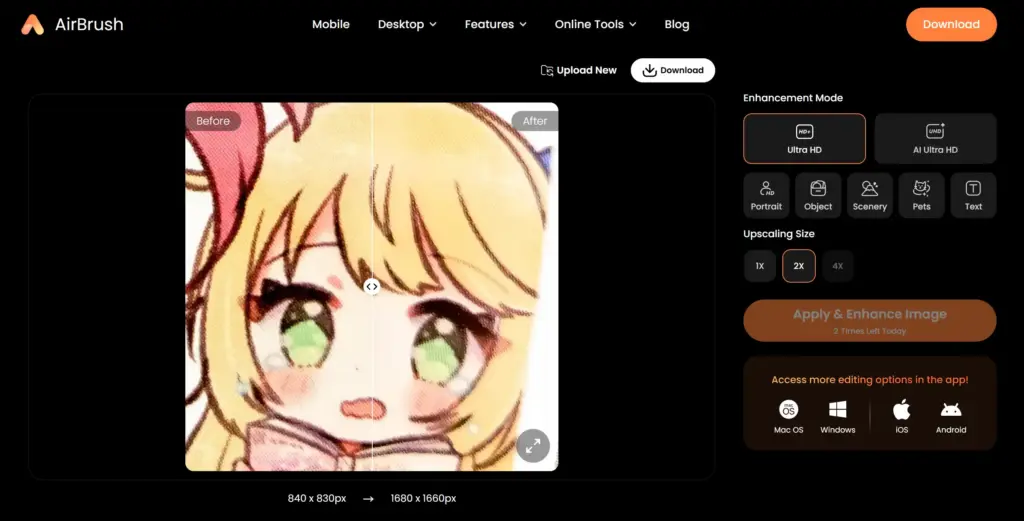The height and width of the screenshot is (521, 1024).
Task: Set upscaling size to 4X
Action: (x=838, y=266)
